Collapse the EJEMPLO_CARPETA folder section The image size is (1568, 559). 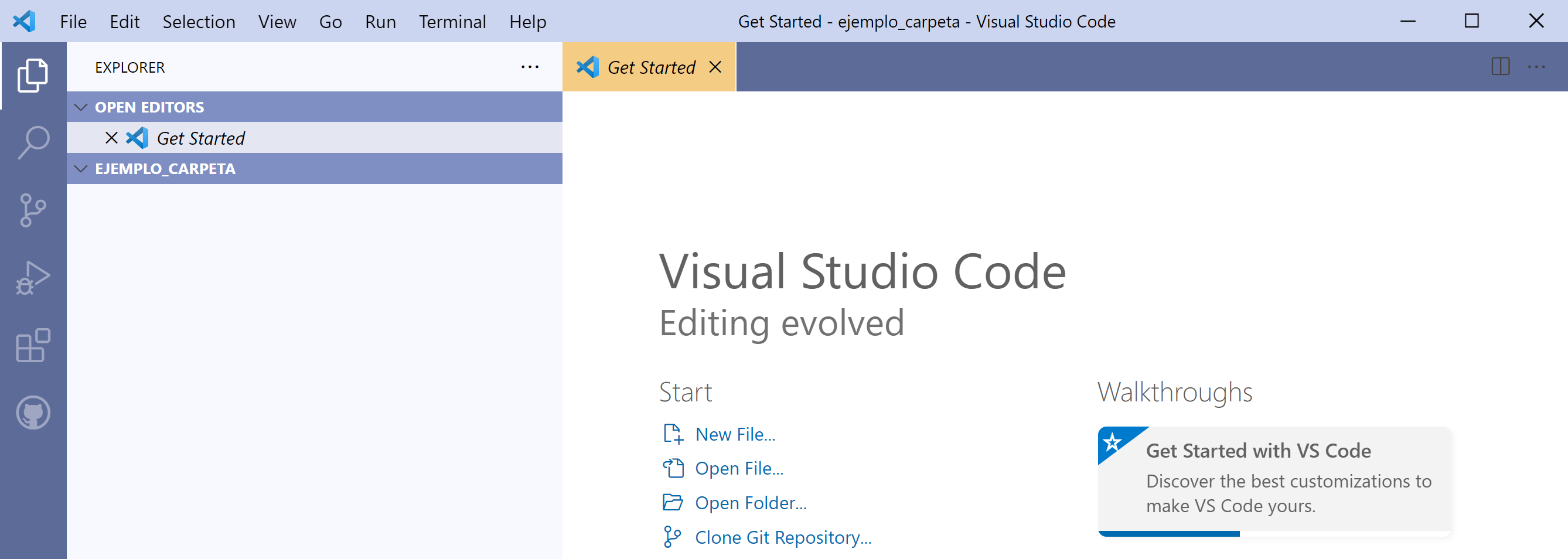(81, 169)
